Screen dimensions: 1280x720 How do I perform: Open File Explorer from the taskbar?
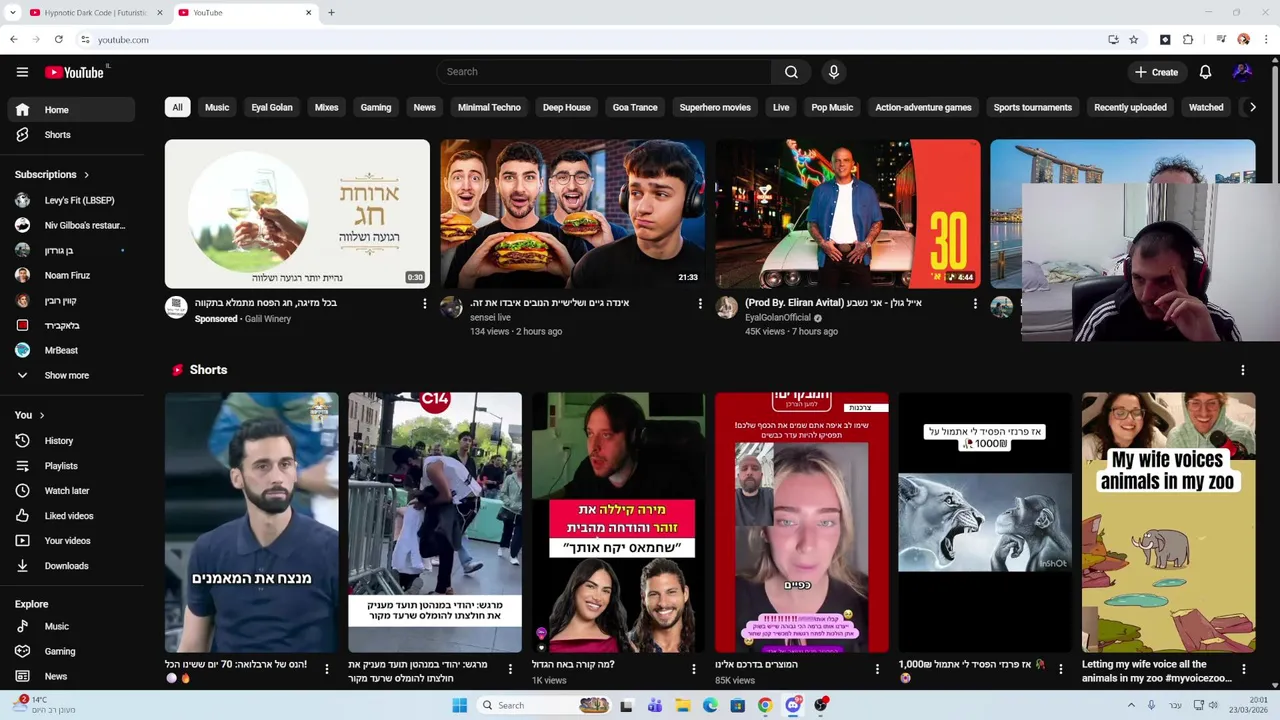tap(682, 705)
